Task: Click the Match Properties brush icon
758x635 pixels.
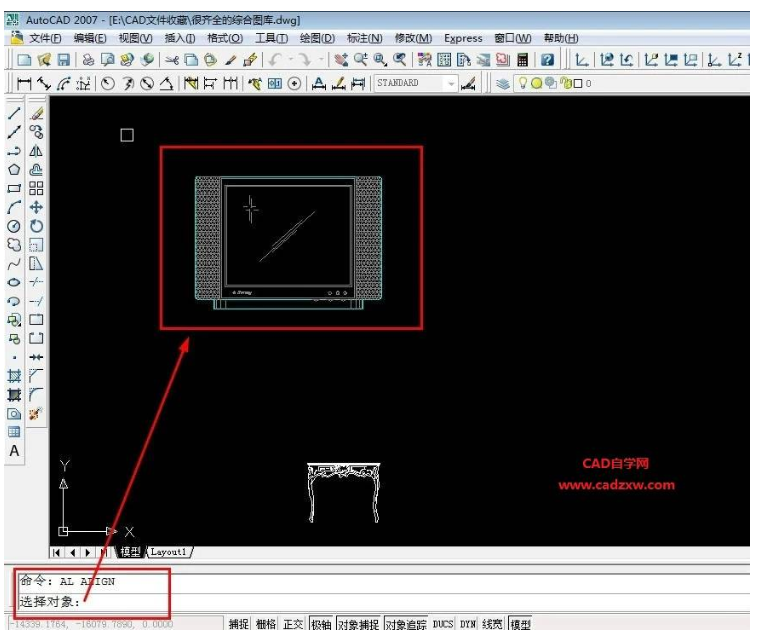Action: click(x=231, y=60)
